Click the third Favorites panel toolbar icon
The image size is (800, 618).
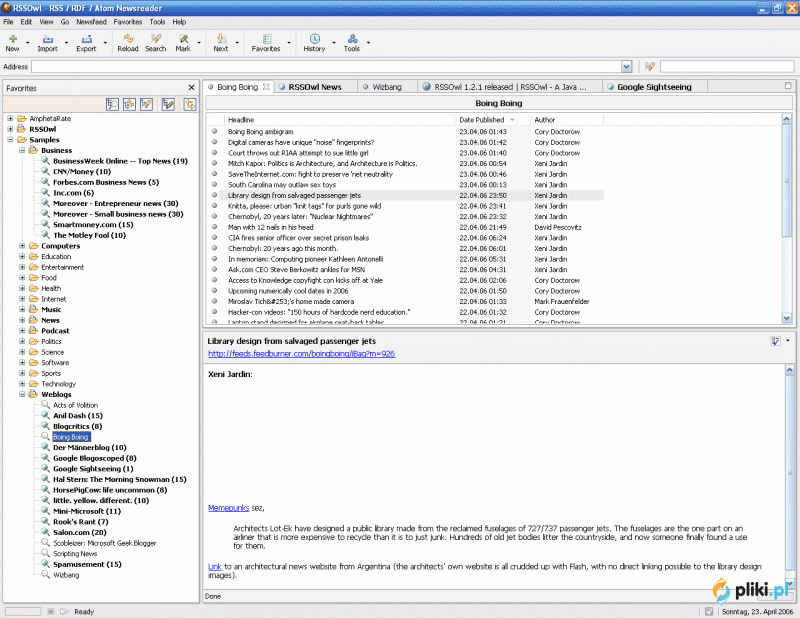click(147, 104)
